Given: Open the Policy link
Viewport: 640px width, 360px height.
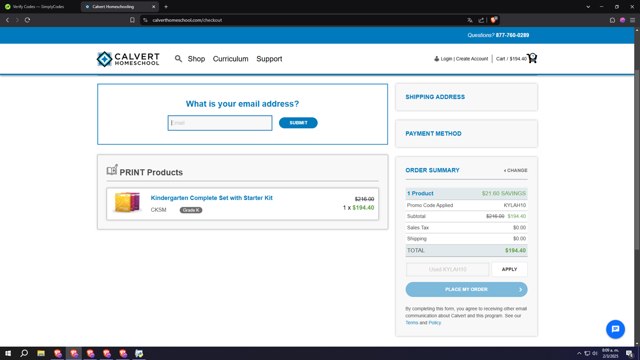Looking at the screenshot, I should [x=434, y=322].
